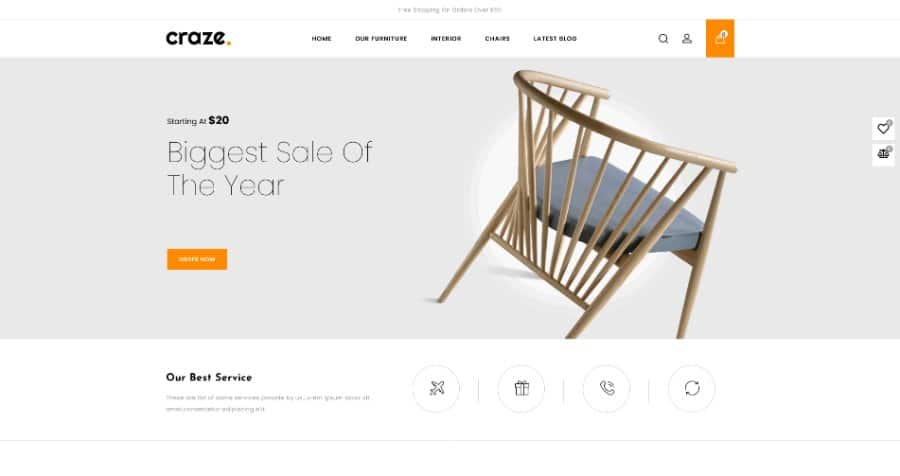Select the refresh return service icon
Viewport: 900px width, 476px height.
pos(692,389)
